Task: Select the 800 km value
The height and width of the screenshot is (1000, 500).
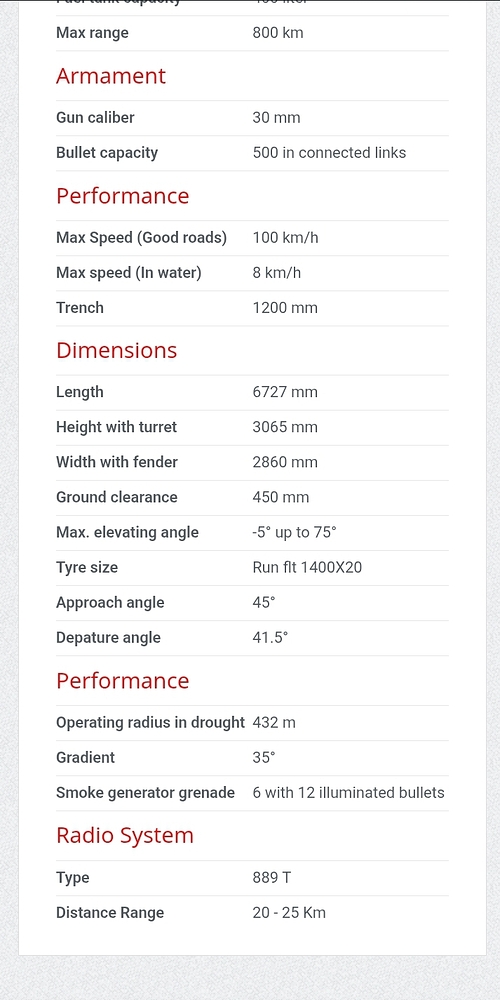Action: [278, 33]
